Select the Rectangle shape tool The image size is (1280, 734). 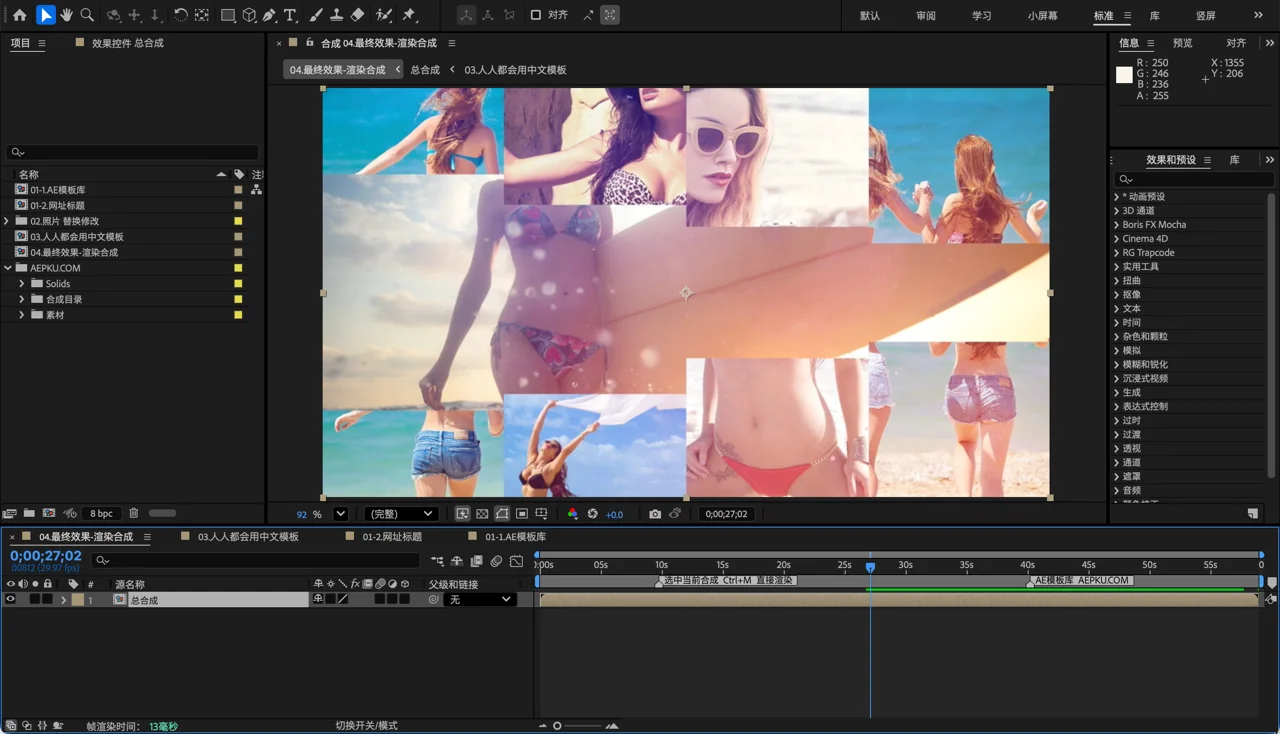[x=228, y=15]
